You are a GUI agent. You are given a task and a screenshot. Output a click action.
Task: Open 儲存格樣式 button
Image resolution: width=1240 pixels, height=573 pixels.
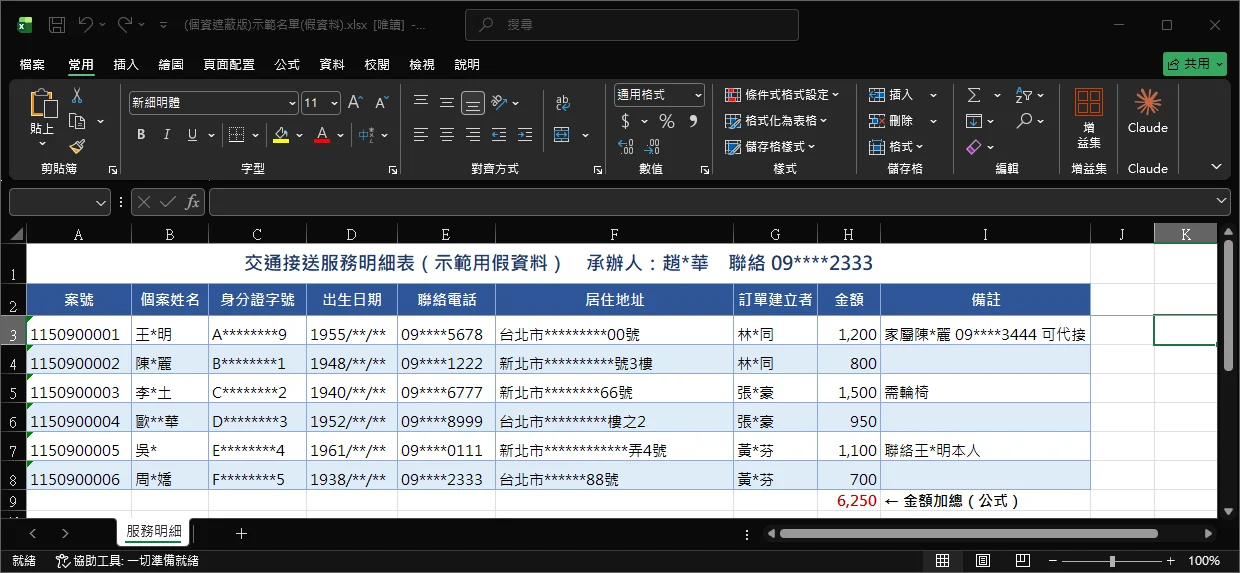click(x=770, y=146)
